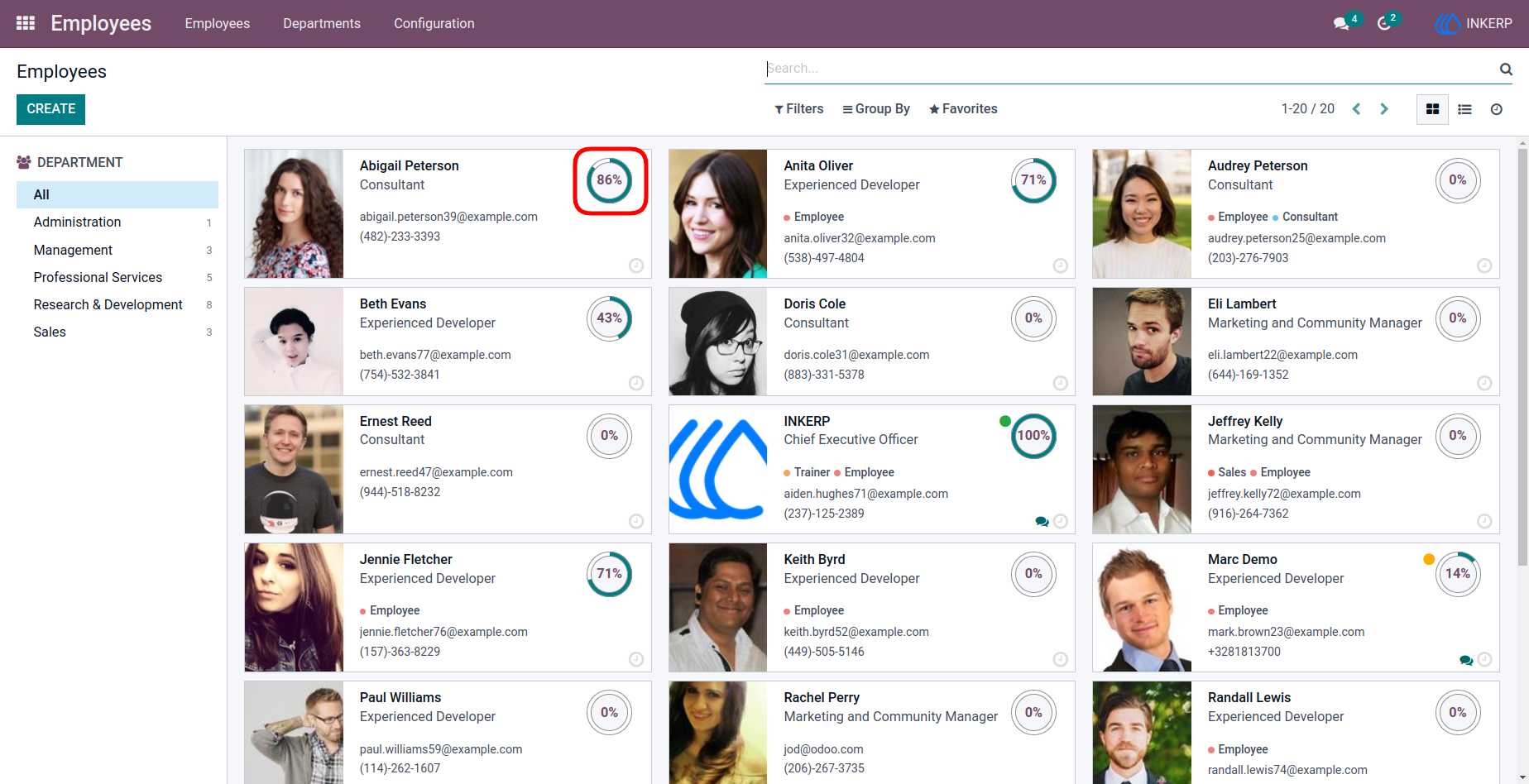Image resolution: width=1529 pixels, height=784 pixels.
Task: Filter by Sales department
Action: 117,332
